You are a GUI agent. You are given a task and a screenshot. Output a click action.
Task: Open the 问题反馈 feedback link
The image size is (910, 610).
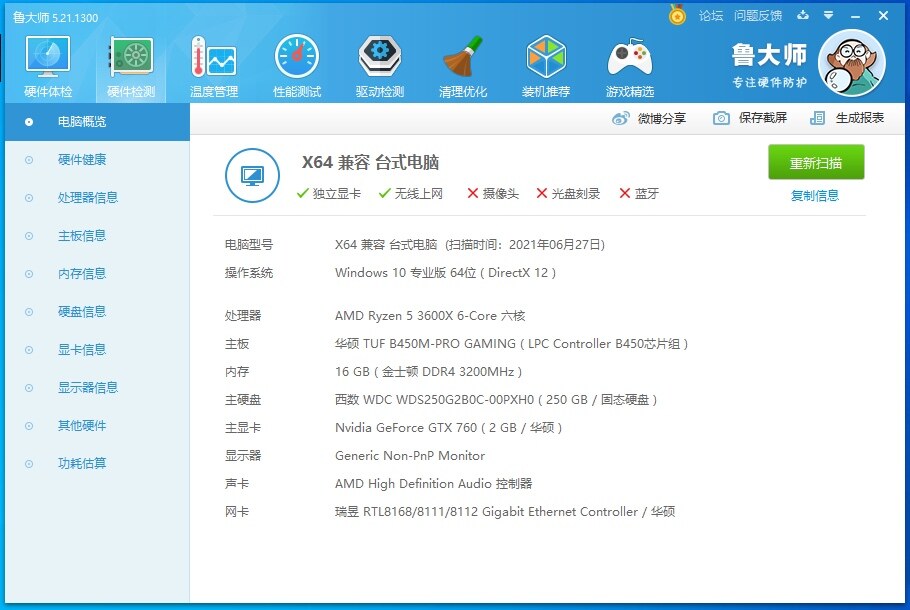coord(758,15)
